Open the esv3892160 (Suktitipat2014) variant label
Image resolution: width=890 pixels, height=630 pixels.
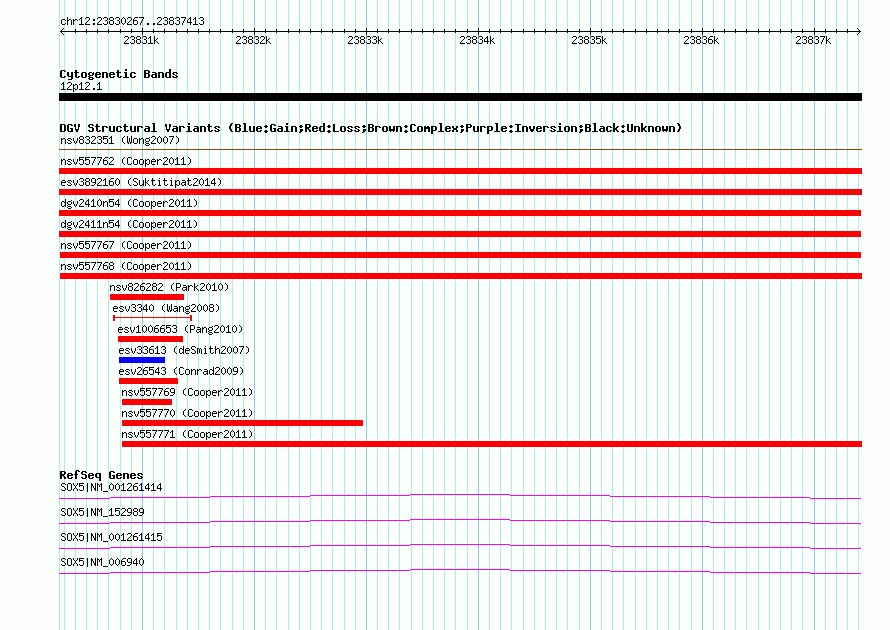coord(141,182)
